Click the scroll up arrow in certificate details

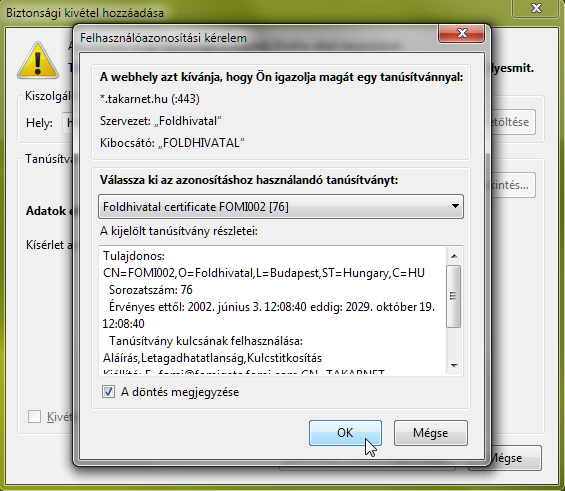(x=454, y=256)
